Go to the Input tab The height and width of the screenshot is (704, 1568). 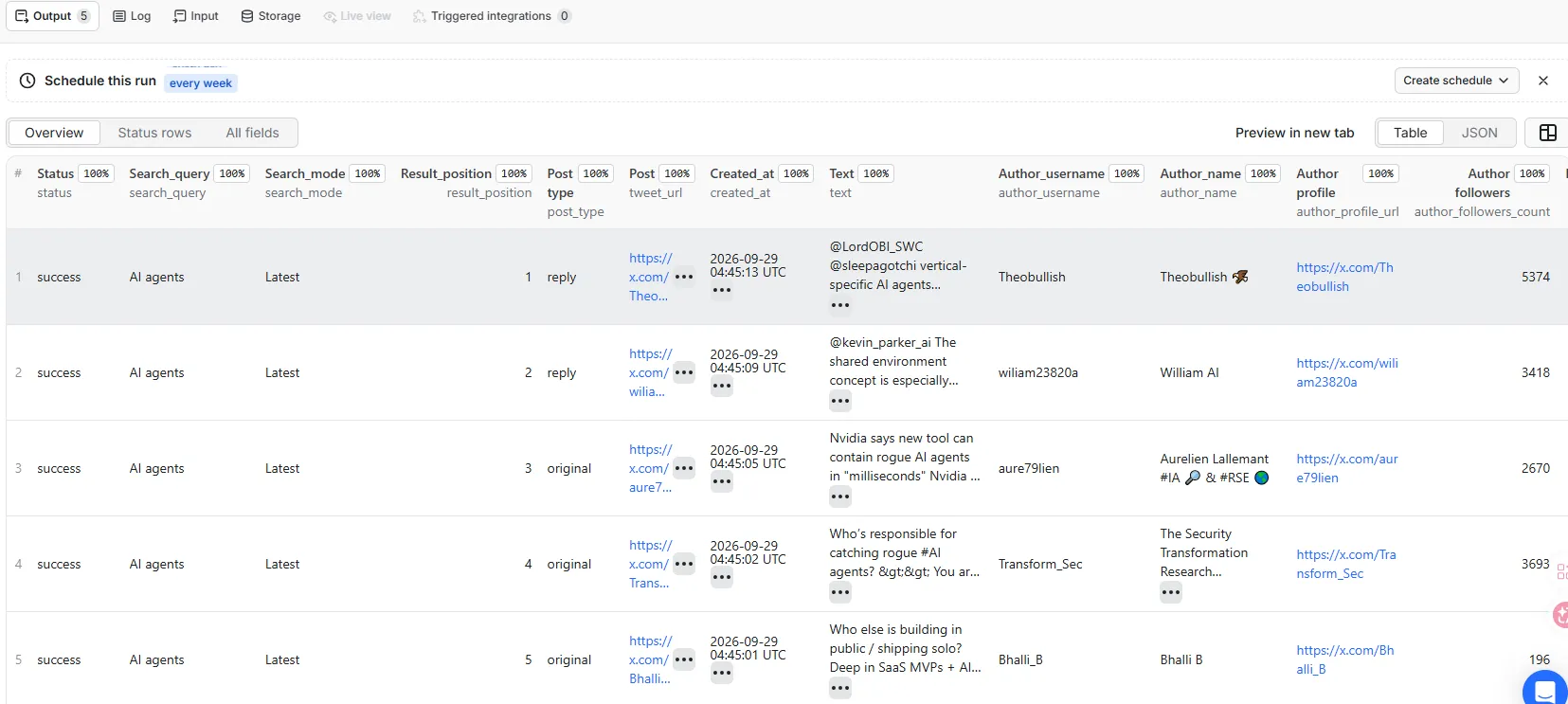195,16
